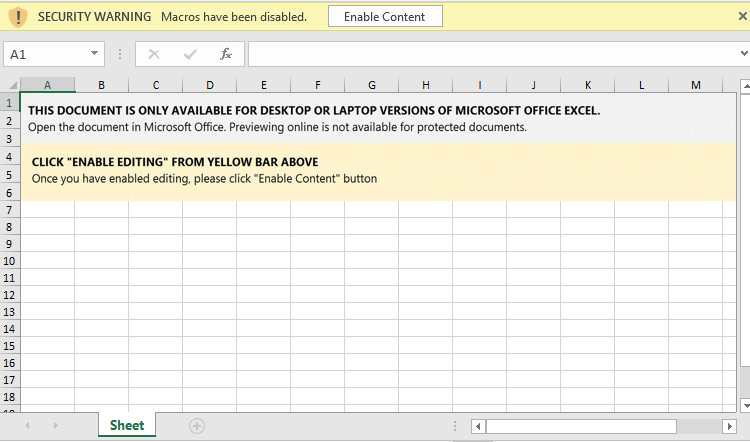This screenshot has width=750, height=442.
Task: Click inside the Name Box showing A1
Action: (45, 54)
